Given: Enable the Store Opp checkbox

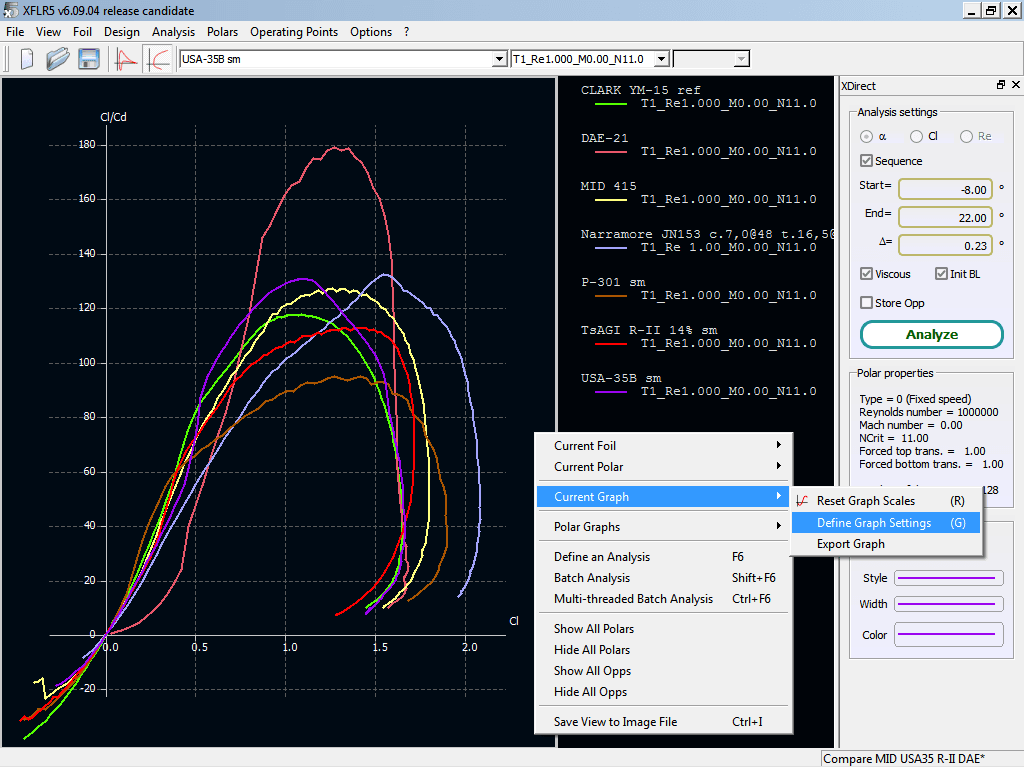Looking at the screenshot, I should [867, 303].
